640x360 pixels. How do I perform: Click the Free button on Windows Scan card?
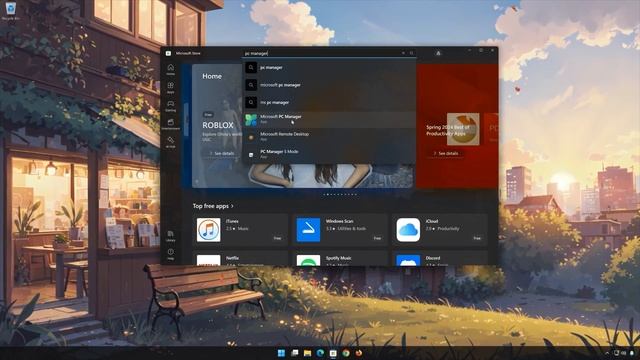point(378,238)
